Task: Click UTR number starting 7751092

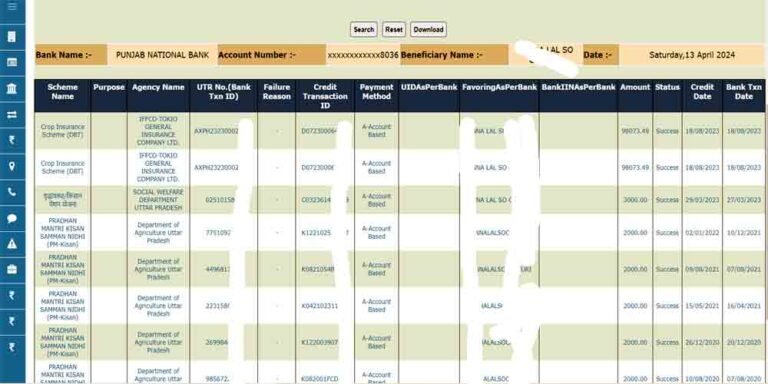Action: [218, 233]
